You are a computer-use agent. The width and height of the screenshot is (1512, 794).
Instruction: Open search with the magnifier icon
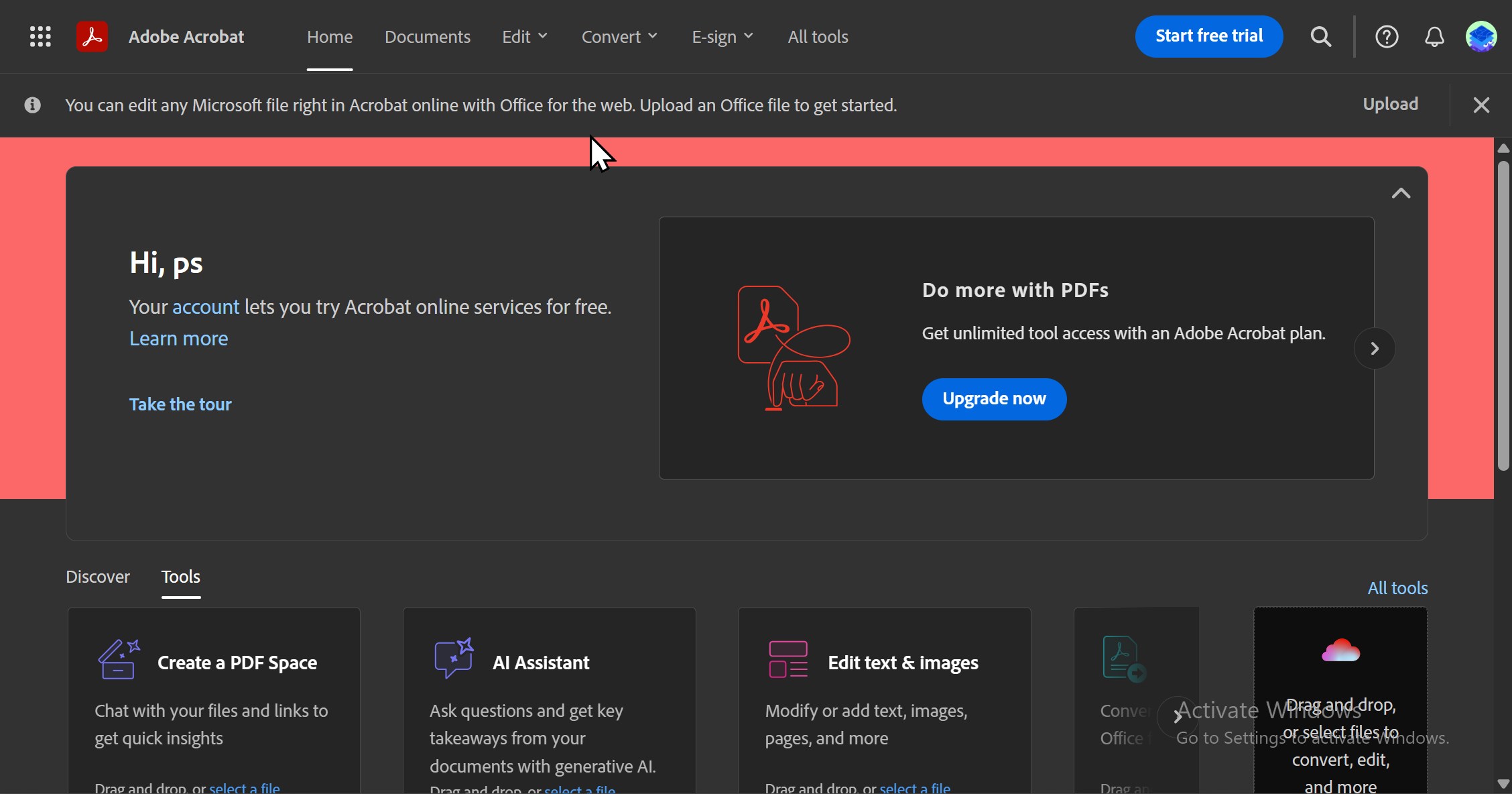coord(1320,36)
